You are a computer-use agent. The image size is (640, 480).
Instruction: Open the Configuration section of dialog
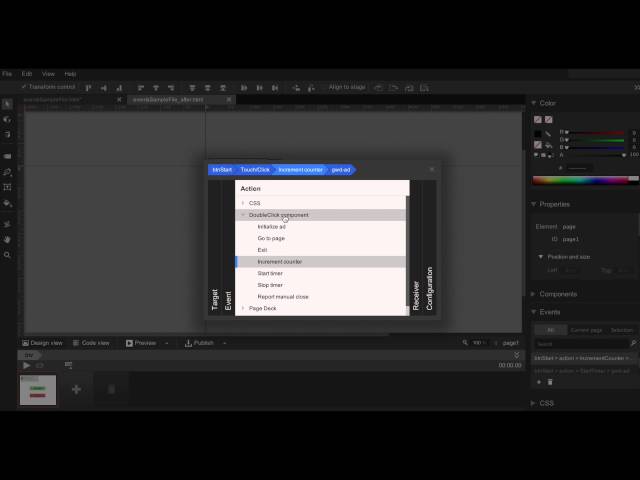tap(429, 247)
